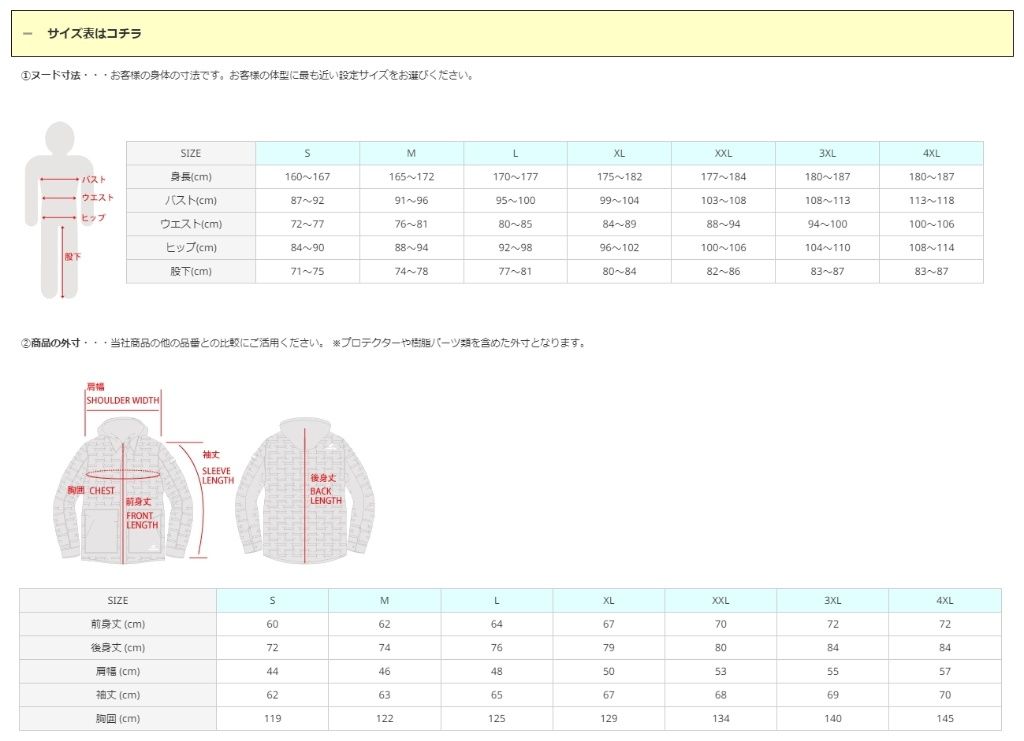Click the 身長(cm) row label
This screenshot has width=1024, height=741.
point(191,177)
